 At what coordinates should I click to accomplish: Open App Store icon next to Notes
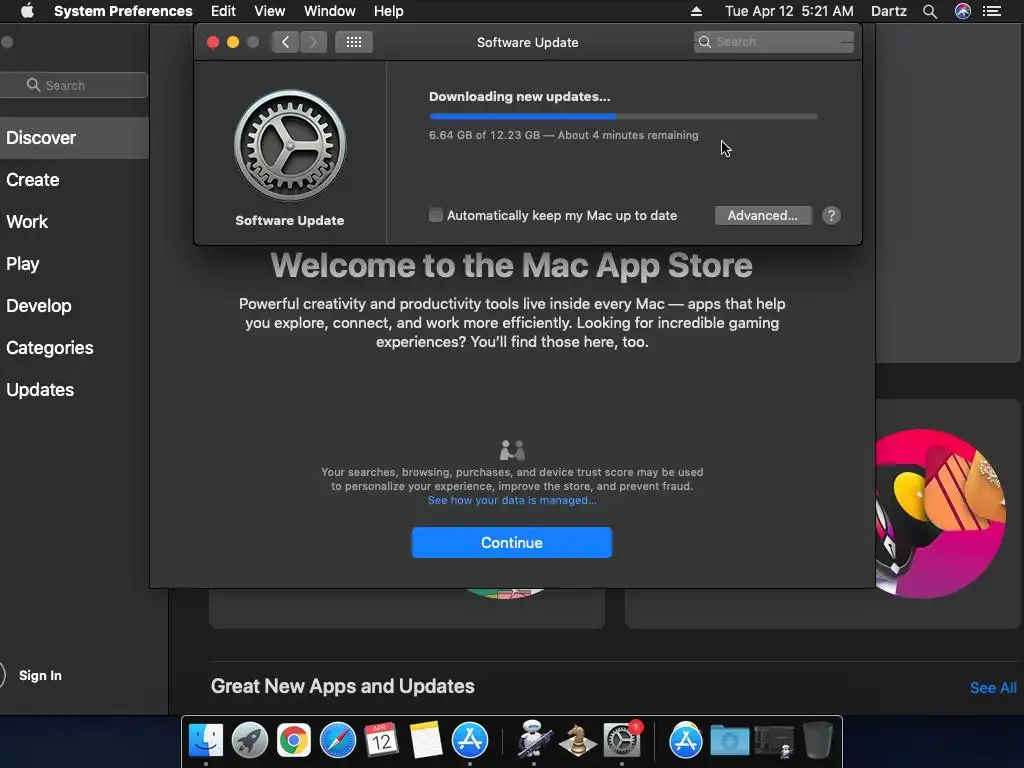[470, 740]
